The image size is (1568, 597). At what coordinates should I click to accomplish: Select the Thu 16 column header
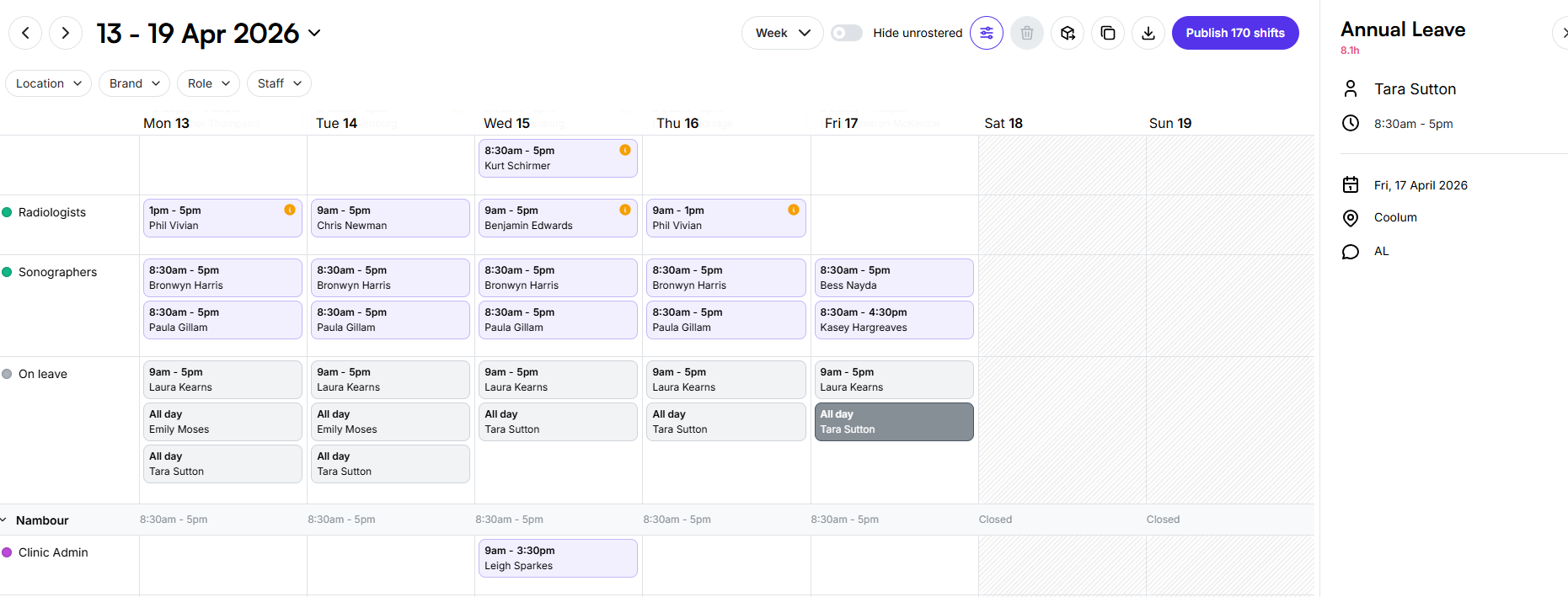pyautogui.click(x=677, y=123)
